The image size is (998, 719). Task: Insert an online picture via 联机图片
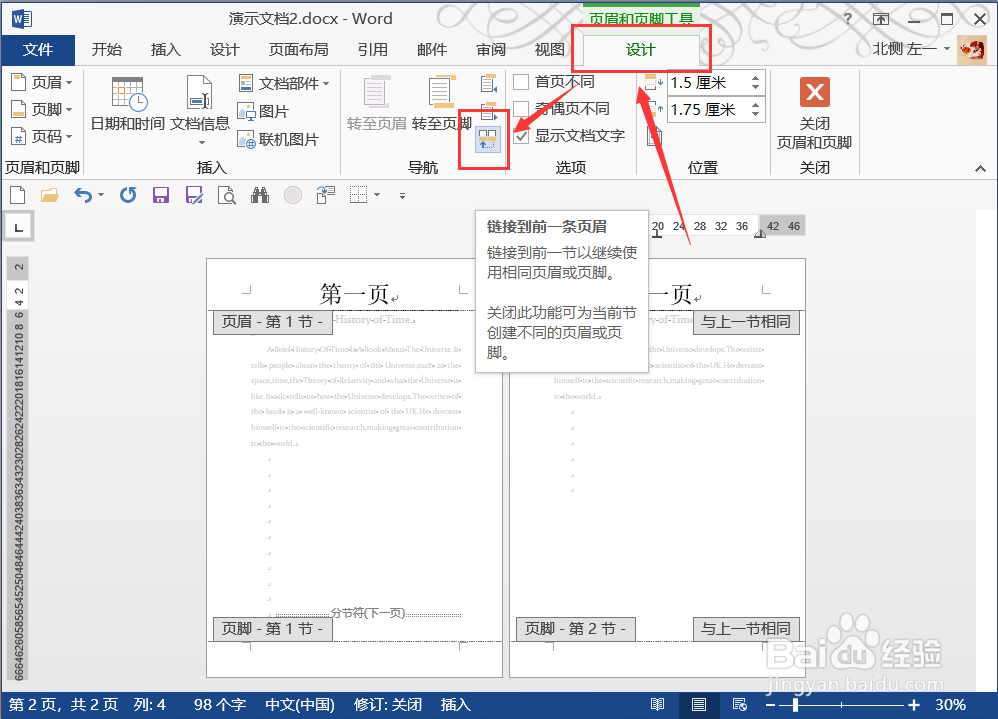coord(272,138)
